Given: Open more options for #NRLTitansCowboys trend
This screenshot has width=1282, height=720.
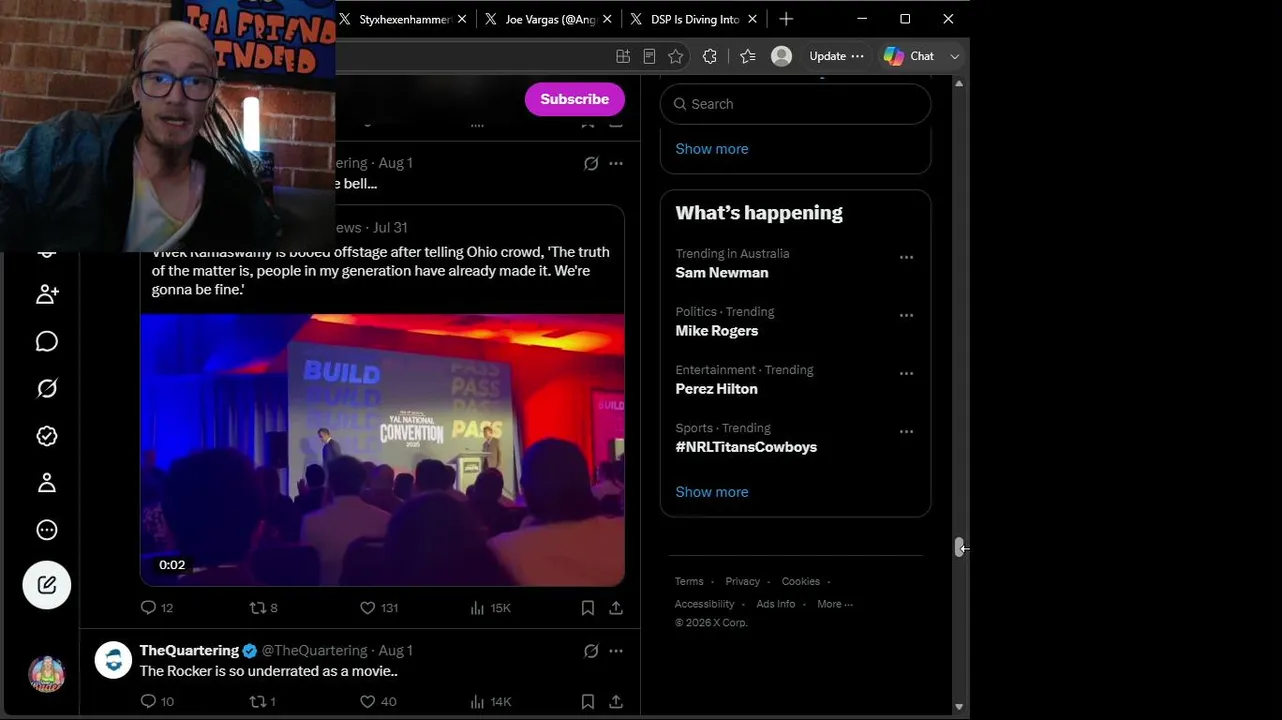Looking at the screenshot, I should [x=906, y=431].
